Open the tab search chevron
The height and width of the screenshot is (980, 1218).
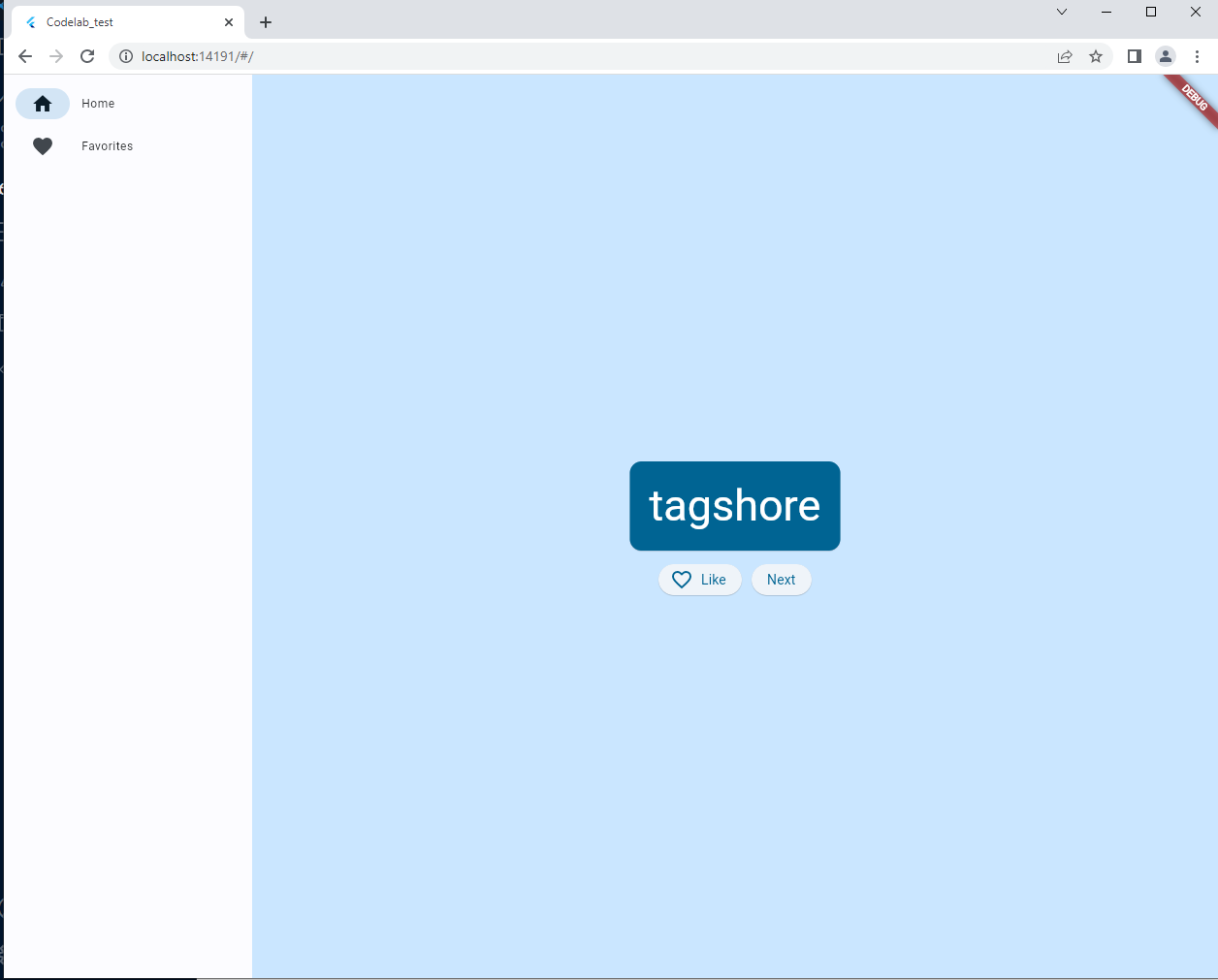coord(1062,12)
